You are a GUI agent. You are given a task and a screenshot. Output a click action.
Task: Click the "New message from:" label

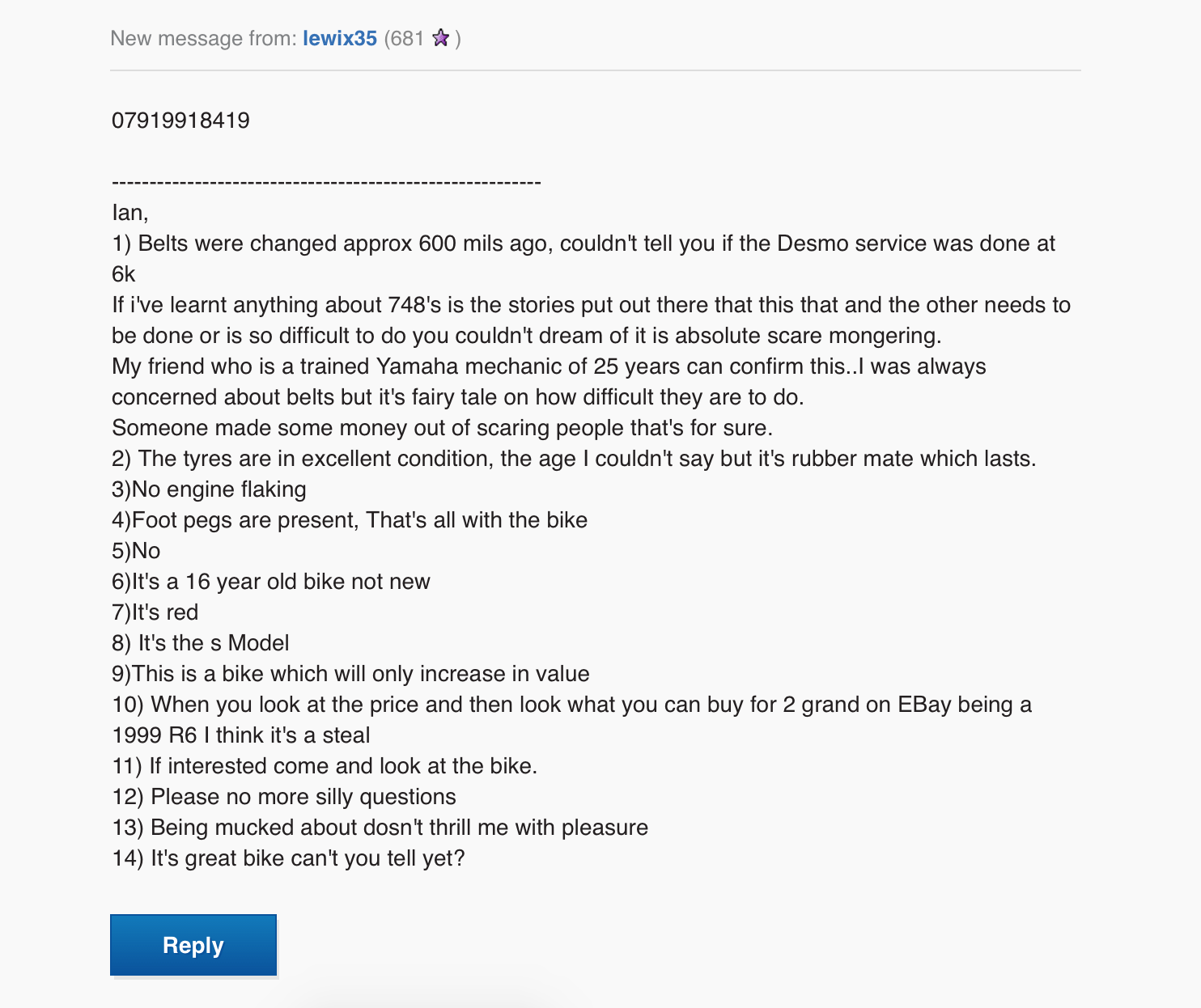[203, 38]
